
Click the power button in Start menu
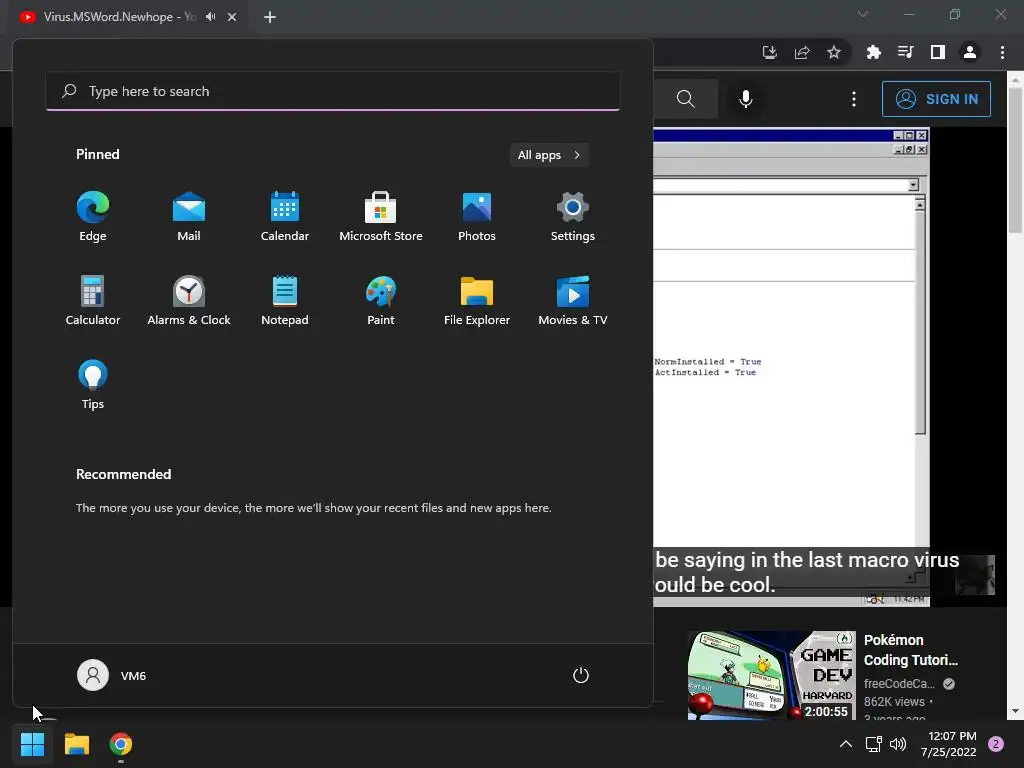(x=581, y=675)
